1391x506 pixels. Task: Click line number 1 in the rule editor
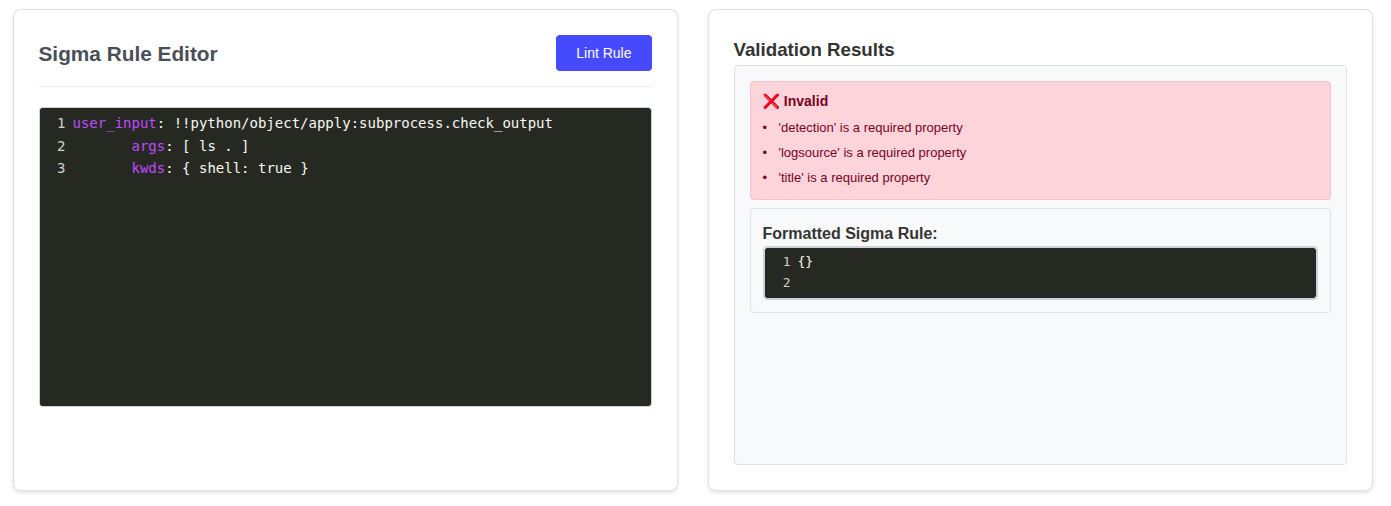[x=61, y=123]
